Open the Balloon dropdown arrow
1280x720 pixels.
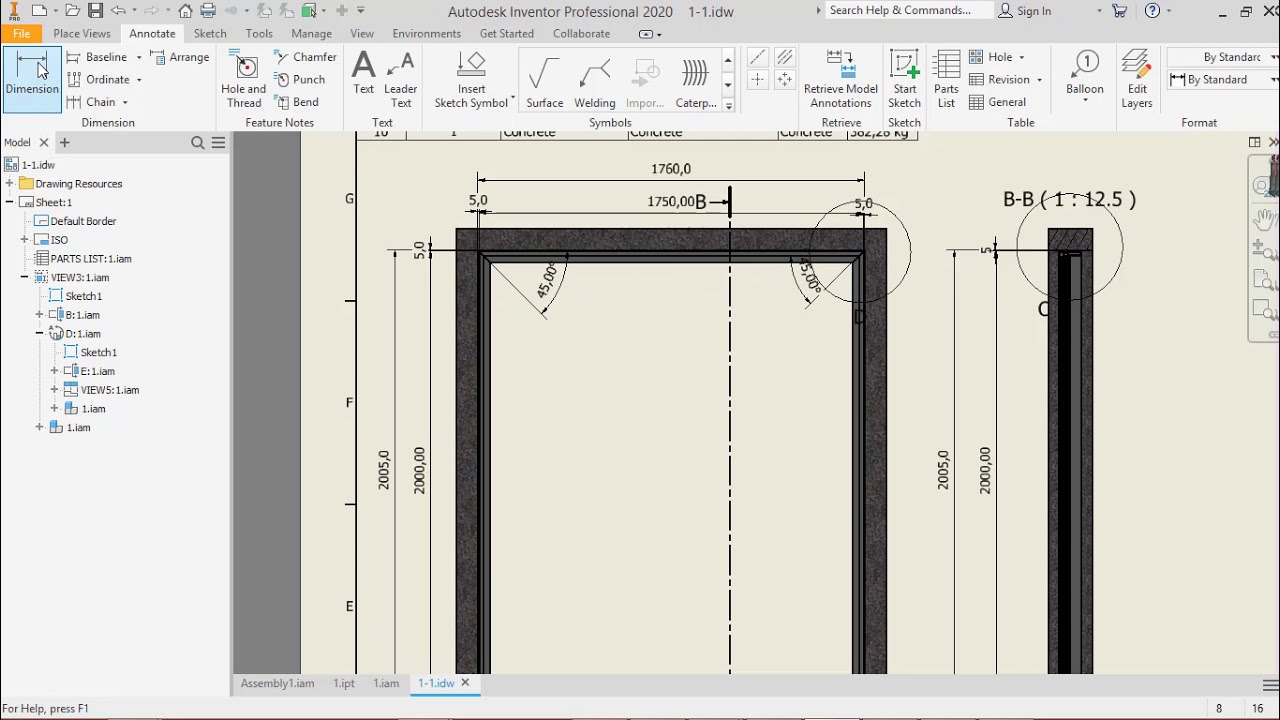tap(1084, 101)
